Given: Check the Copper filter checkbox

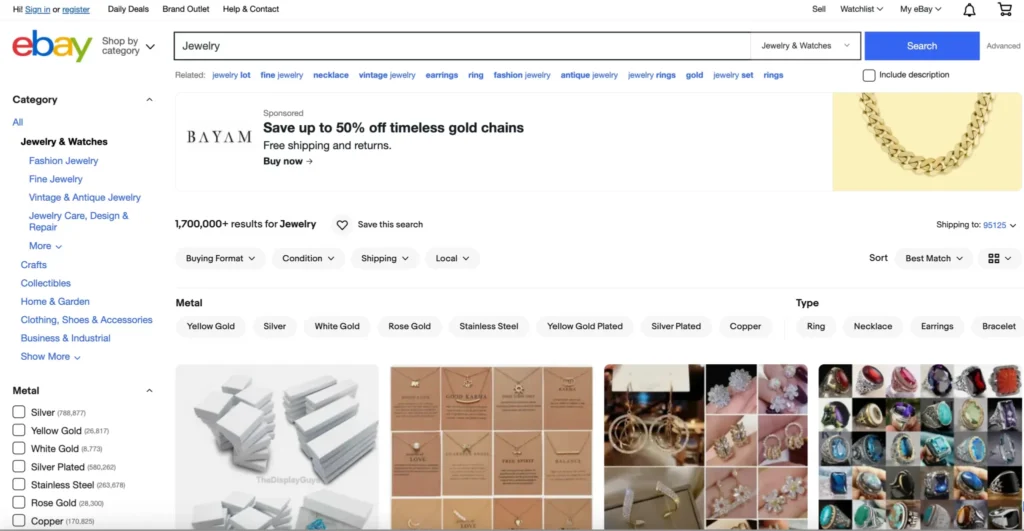Looking at the screenshot, I should pyautogui.click(x=19, y=521).
